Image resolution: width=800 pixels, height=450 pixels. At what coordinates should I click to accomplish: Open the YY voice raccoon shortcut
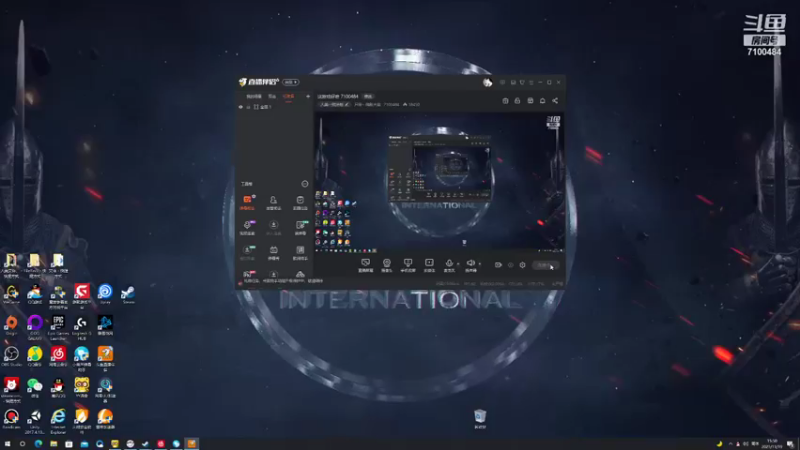82,387
